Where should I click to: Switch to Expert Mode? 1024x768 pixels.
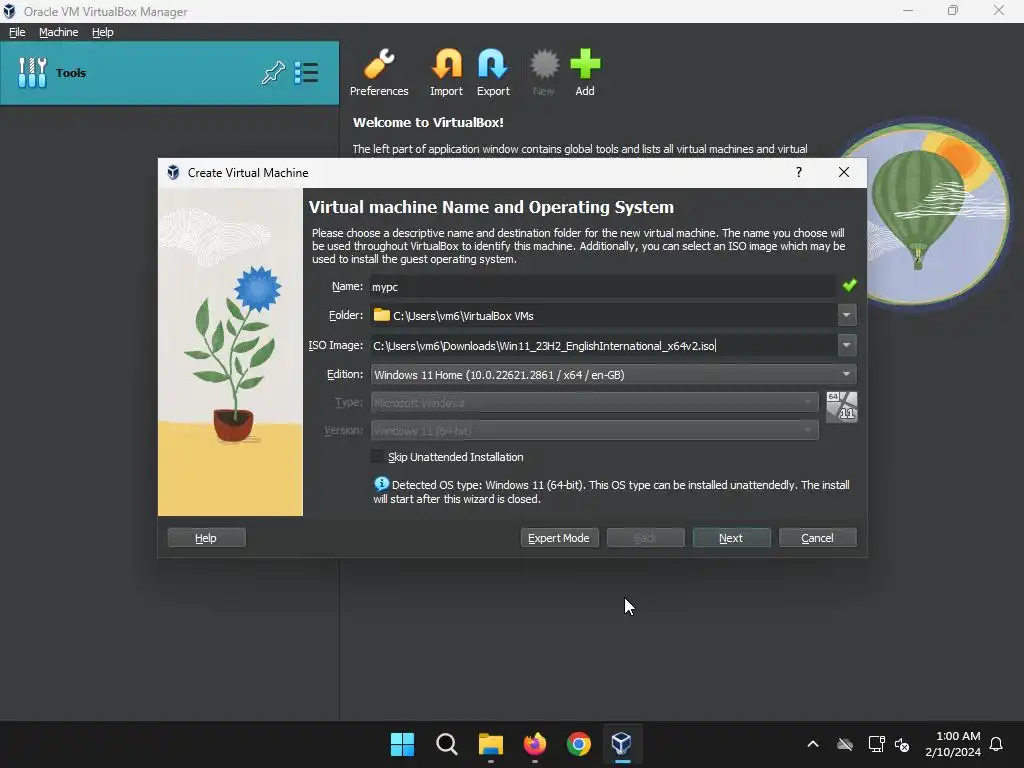(559, 537)
